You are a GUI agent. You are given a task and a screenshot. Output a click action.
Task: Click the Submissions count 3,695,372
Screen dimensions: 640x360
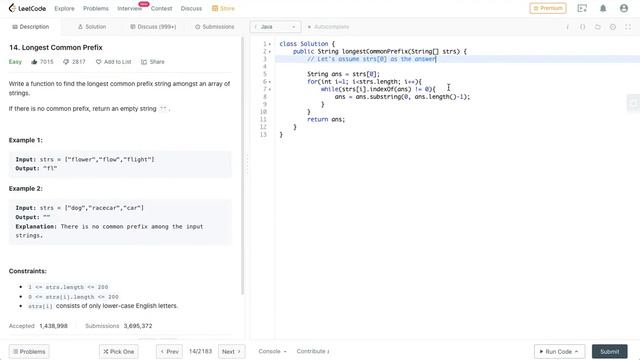coord(138,326)
